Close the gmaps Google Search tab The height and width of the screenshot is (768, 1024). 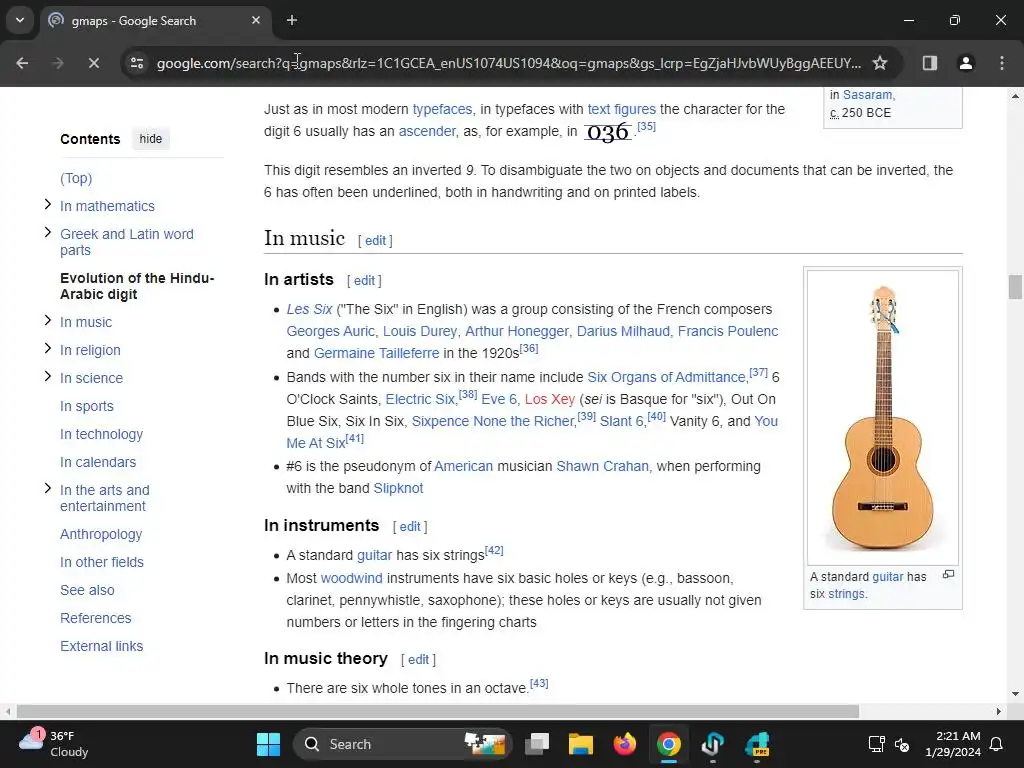[256, 20]
